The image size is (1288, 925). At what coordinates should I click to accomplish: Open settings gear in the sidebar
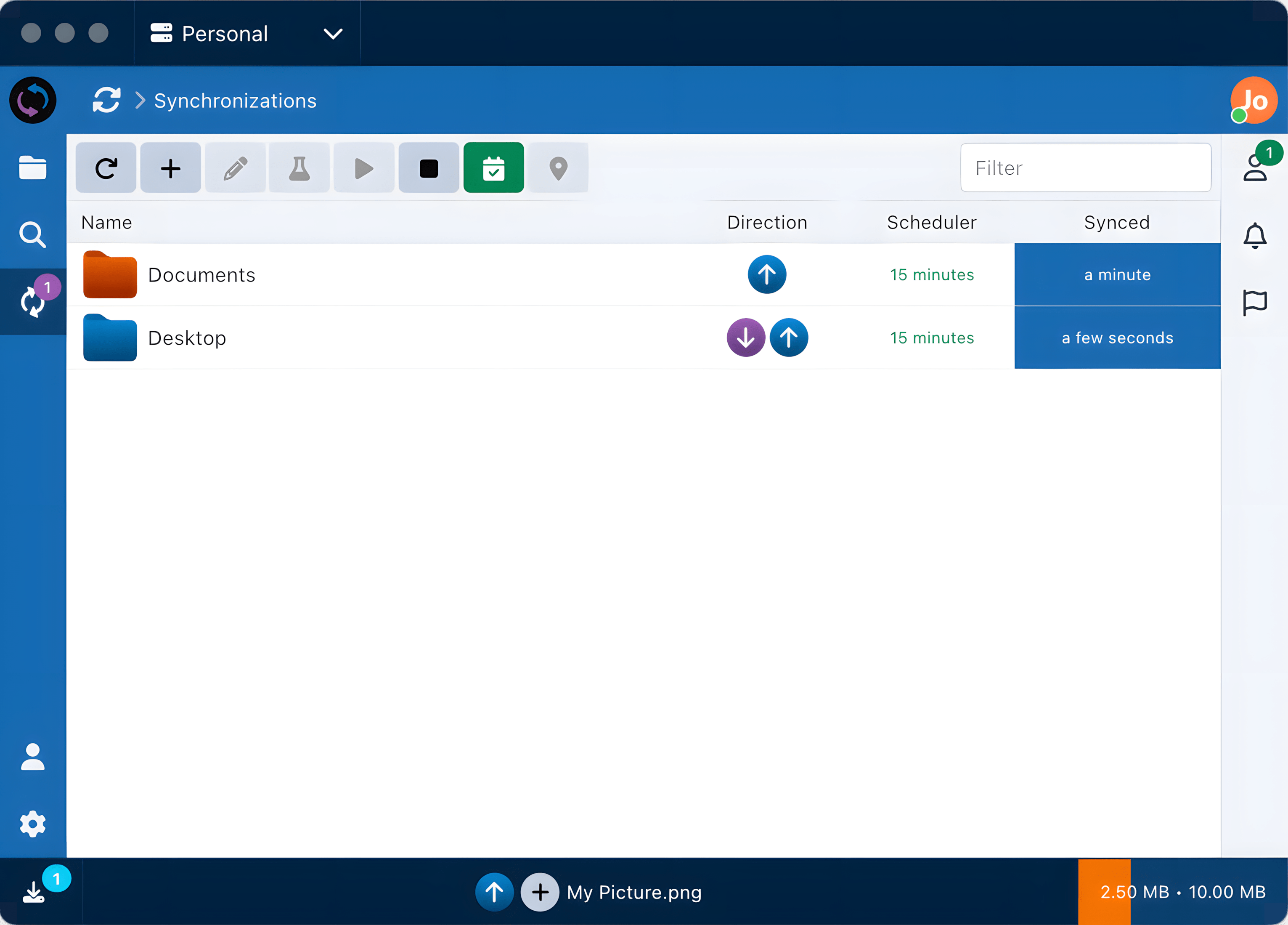pyautogui.click(x=33, y=823)
